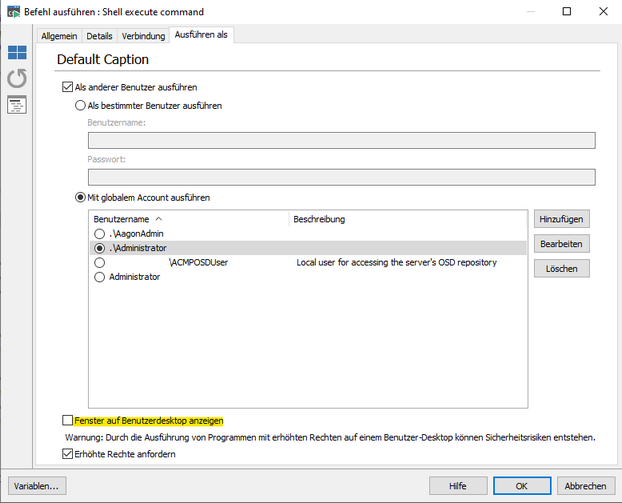This screenshot has height=503, width=622.
Task: Enable 'Fenster auf Benutzerdesktop anzeigen' checkbox
Action: 68,420
